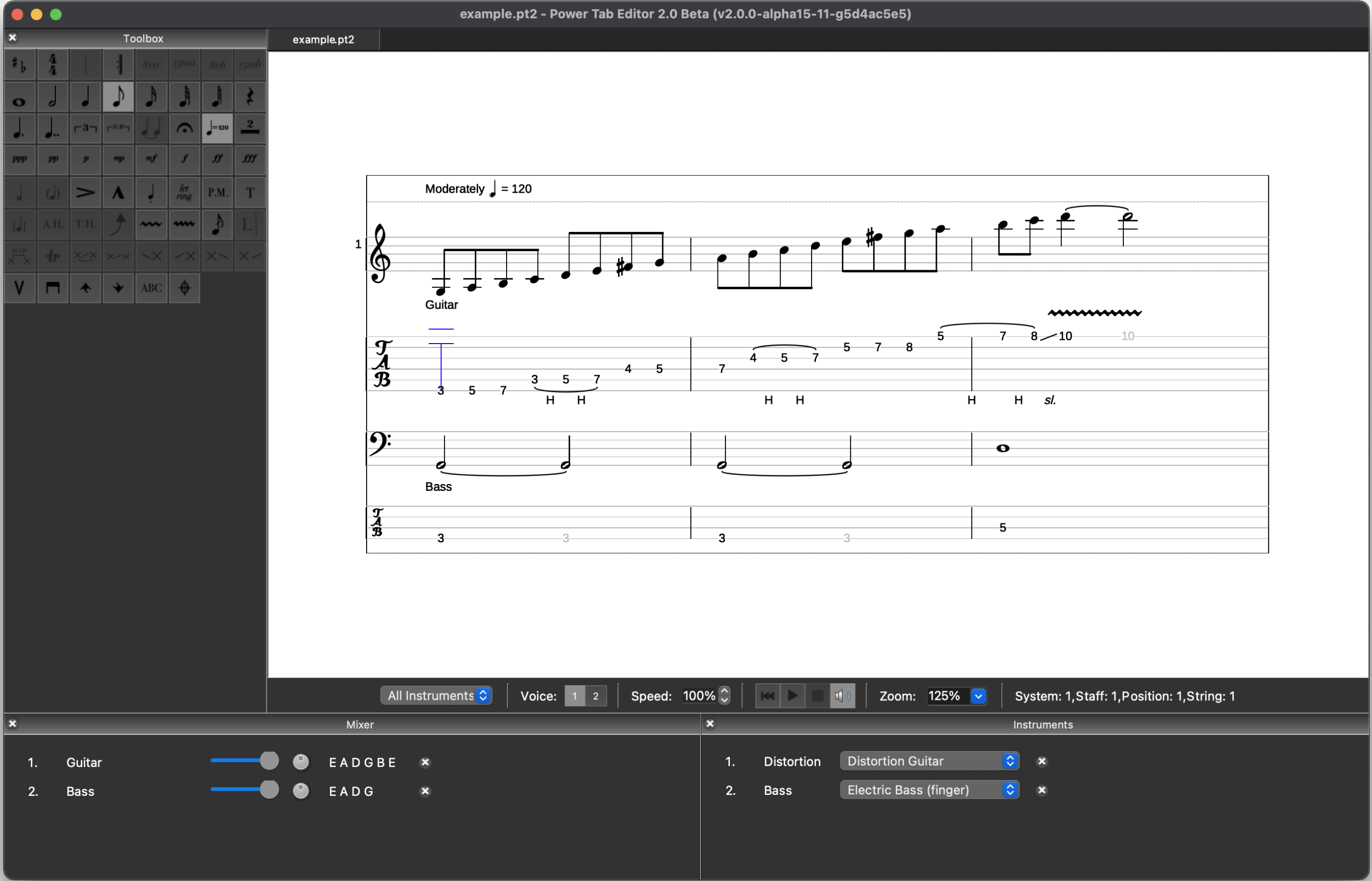1372x881 pixels.
Task: Click the Bass tuning label E A D G
Action: tap(351, 791)
